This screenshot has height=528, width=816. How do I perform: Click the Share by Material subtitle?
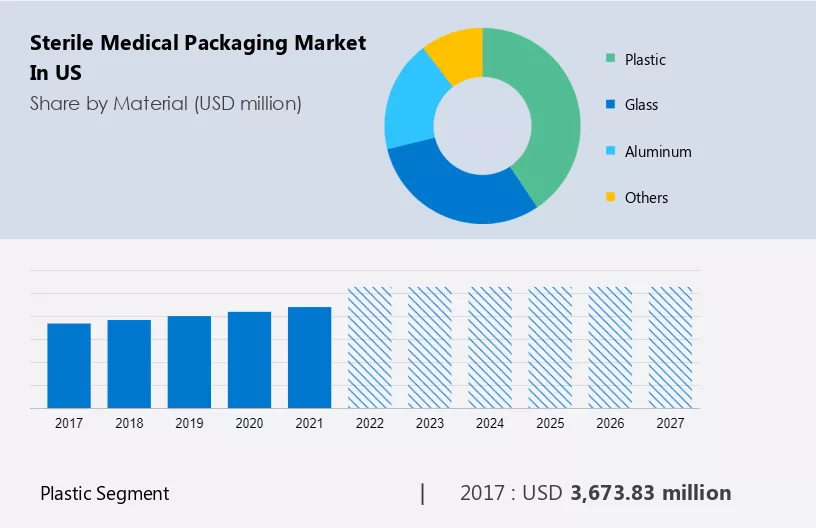(x=165, y=104)
